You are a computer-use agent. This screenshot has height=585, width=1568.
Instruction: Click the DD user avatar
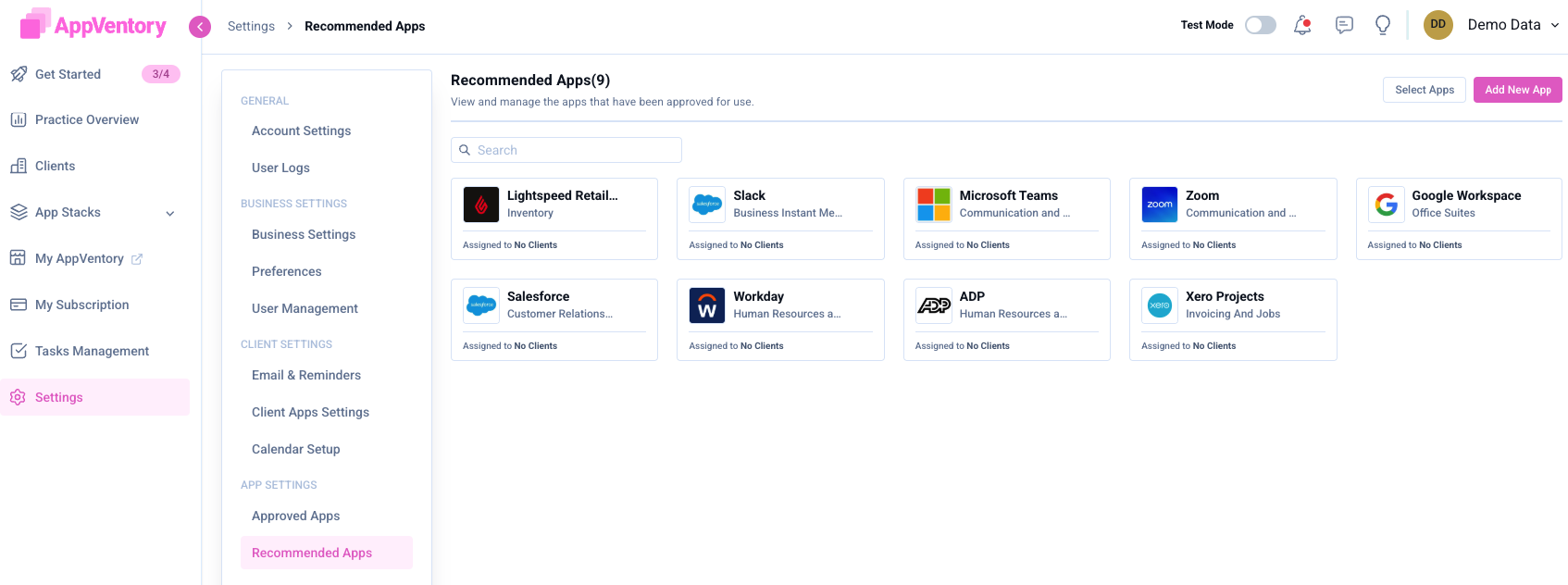click(1437, 25)
